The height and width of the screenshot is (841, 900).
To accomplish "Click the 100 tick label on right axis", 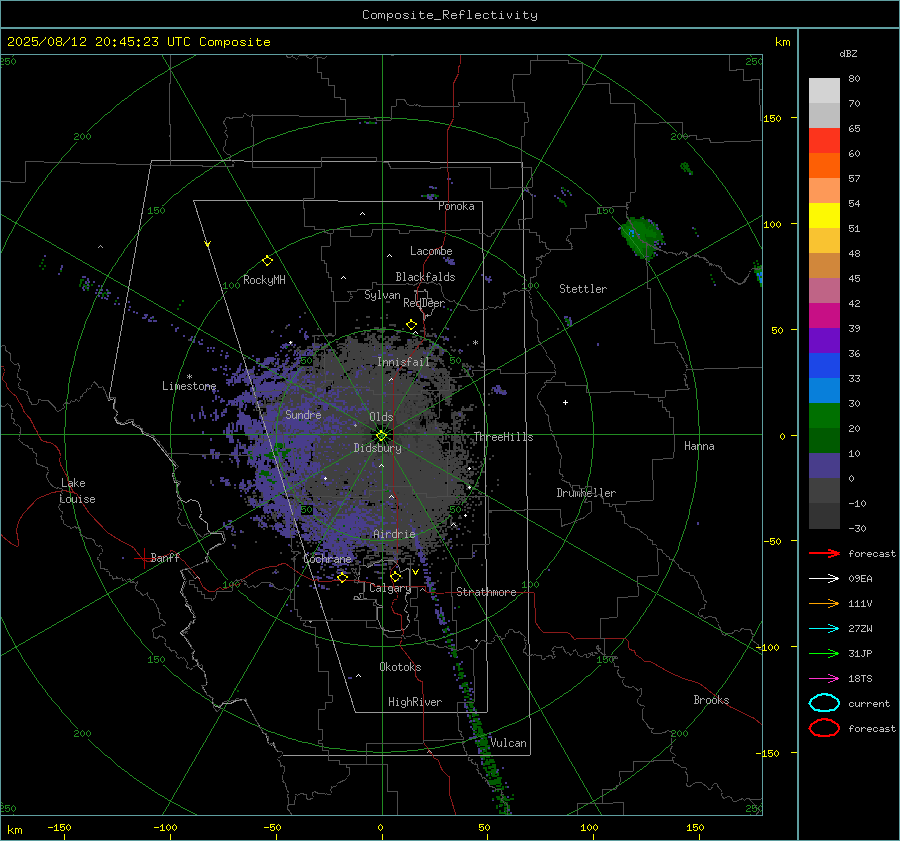I will (772, 224).
